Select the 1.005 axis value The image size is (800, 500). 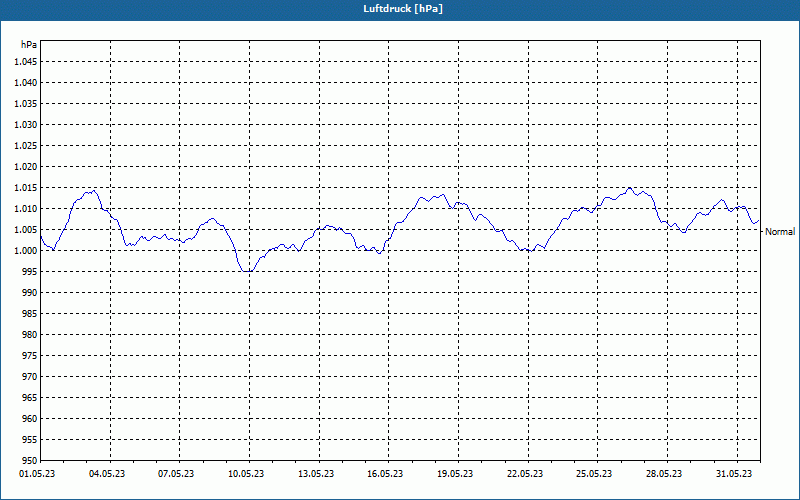click(x=25, y=230)
